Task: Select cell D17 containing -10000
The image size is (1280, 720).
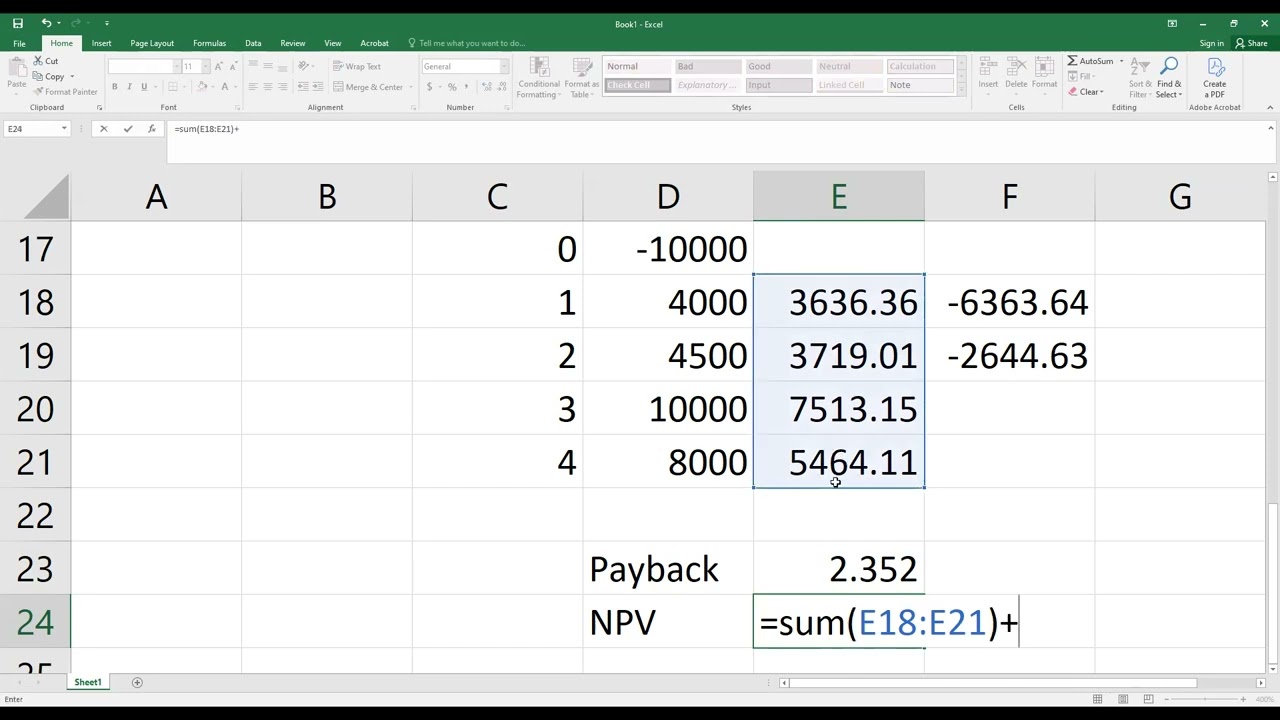Action: click(x=668, y=248)
